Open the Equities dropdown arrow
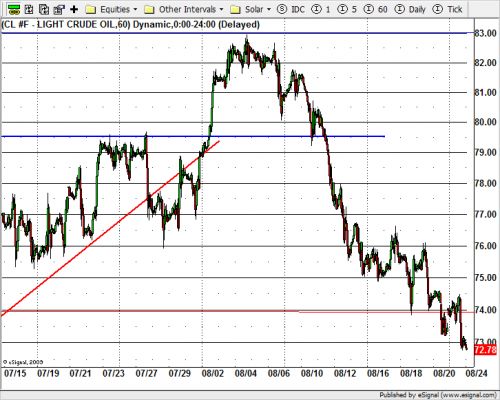 pyautogui.click(x=135, y=9)
